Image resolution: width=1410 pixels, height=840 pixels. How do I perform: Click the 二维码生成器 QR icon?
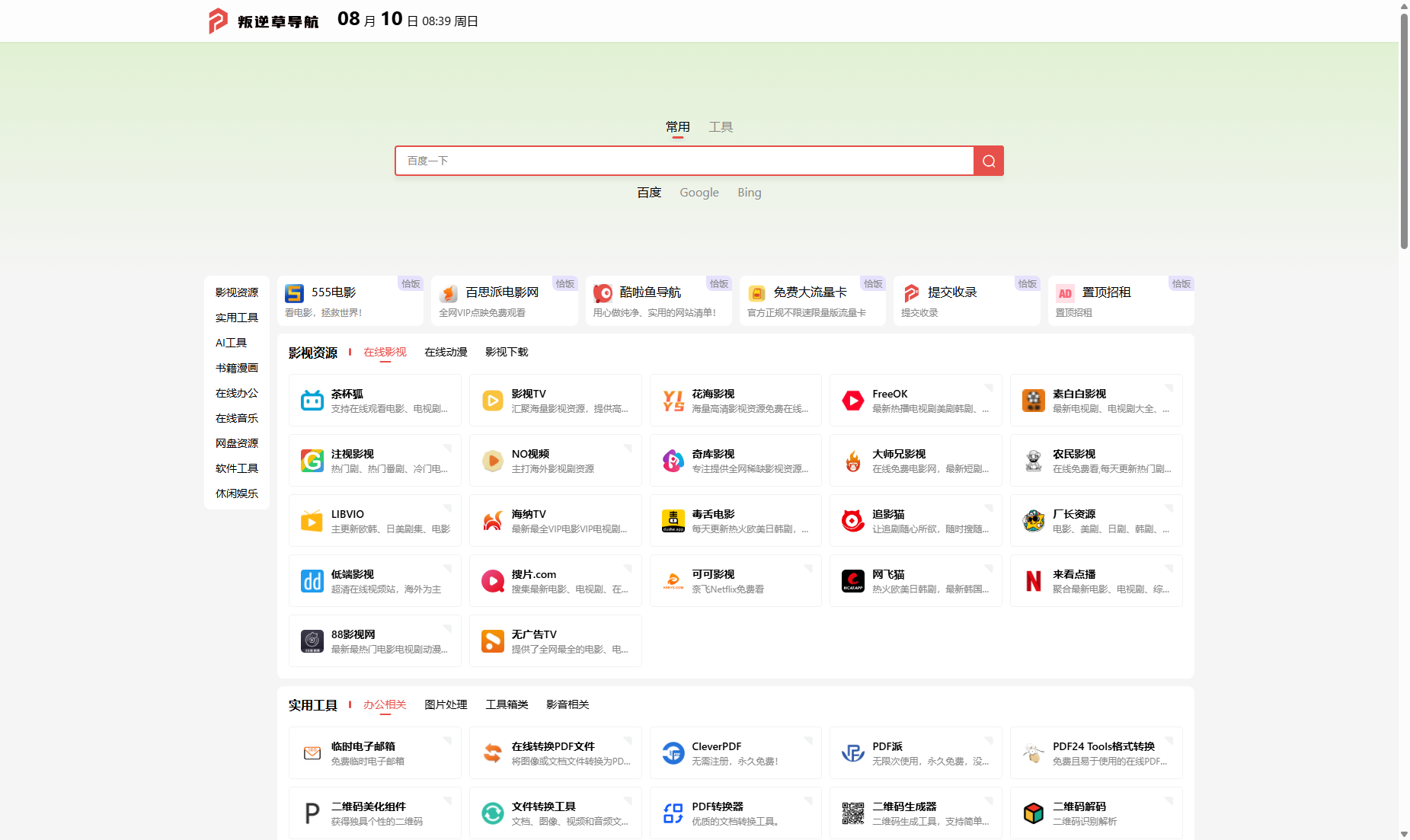(853, 813)
